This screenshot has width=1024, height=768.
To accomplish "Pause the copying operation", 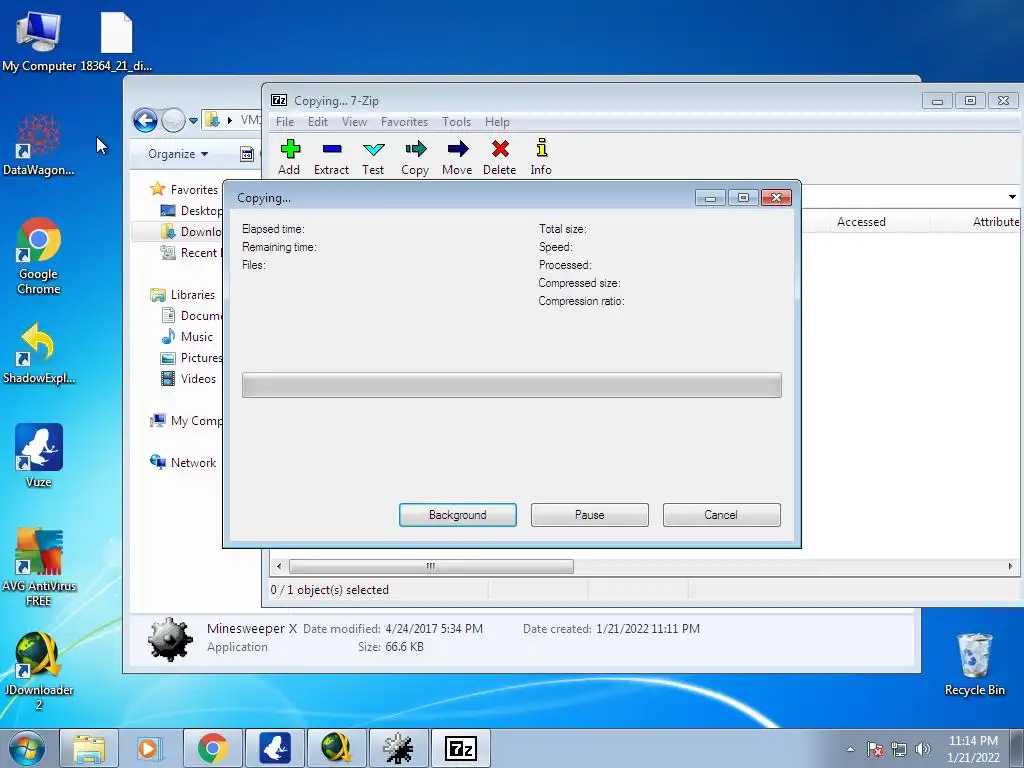I will (x=590, y=515).
